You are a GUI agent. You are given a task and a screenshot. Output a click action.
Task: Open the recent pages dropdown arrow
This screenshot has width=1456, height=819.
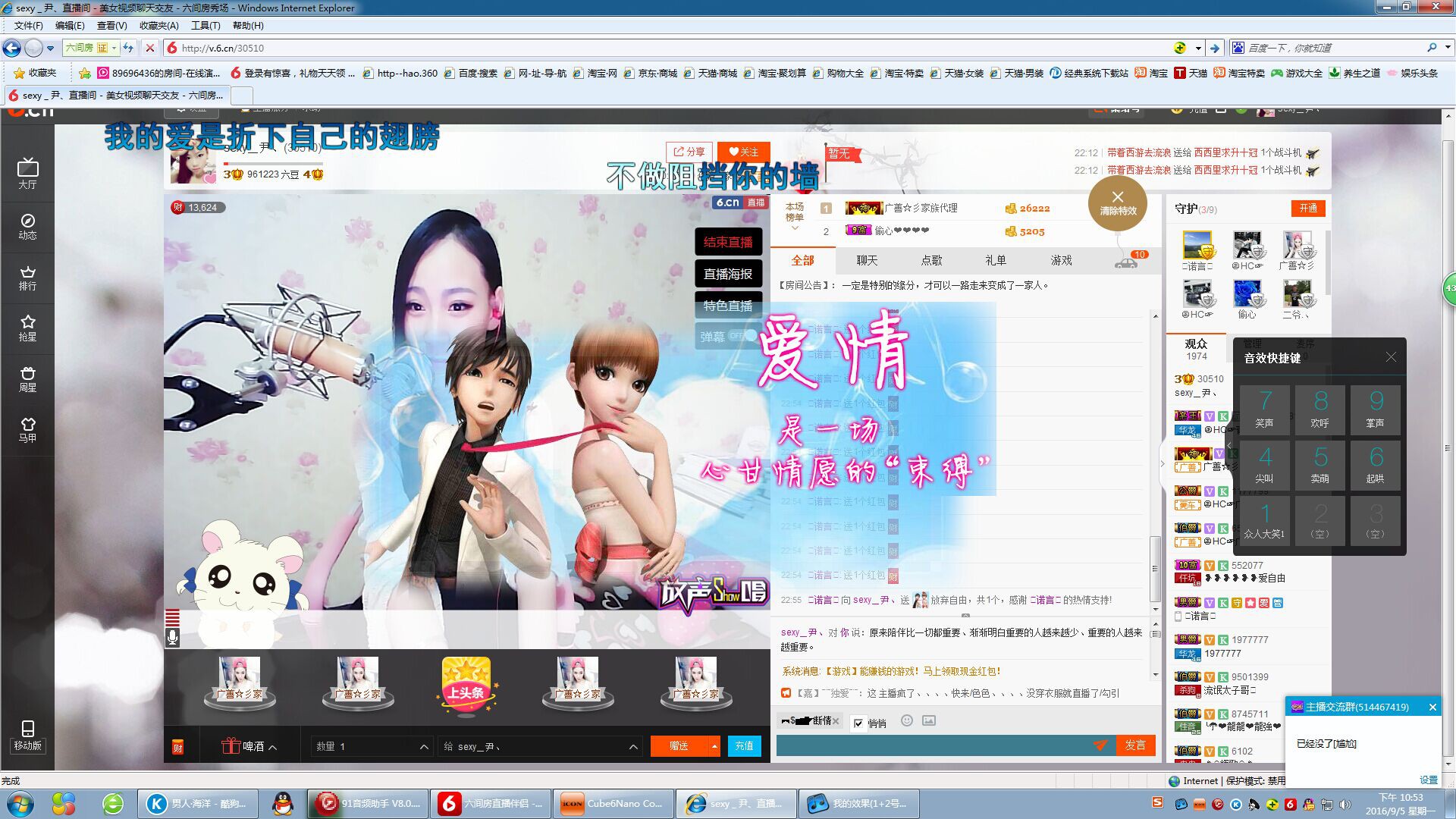(50, 48)
